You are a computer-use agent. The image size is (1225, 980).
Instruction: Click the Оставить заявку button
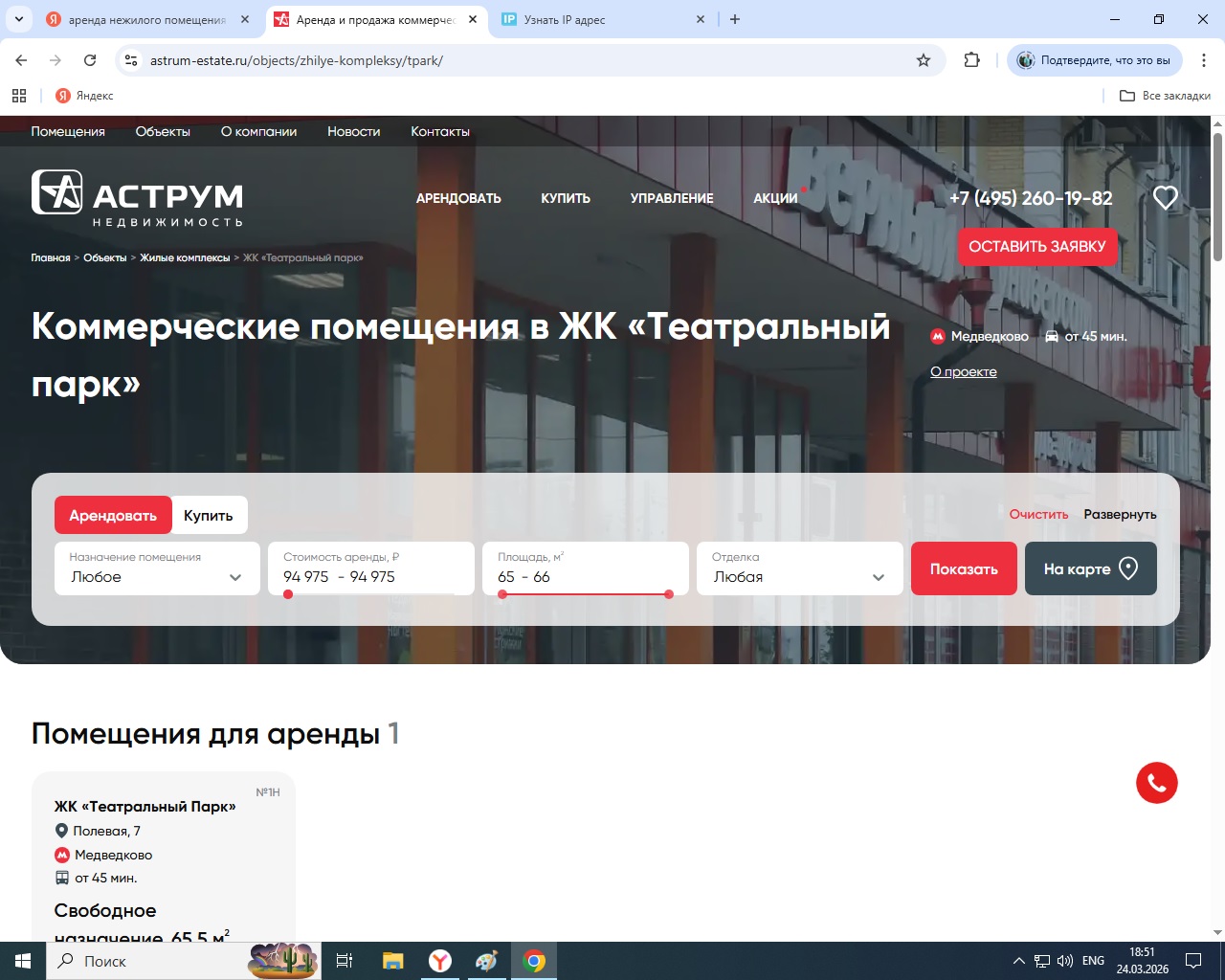pyautogui.click(x=1037, y=246)
